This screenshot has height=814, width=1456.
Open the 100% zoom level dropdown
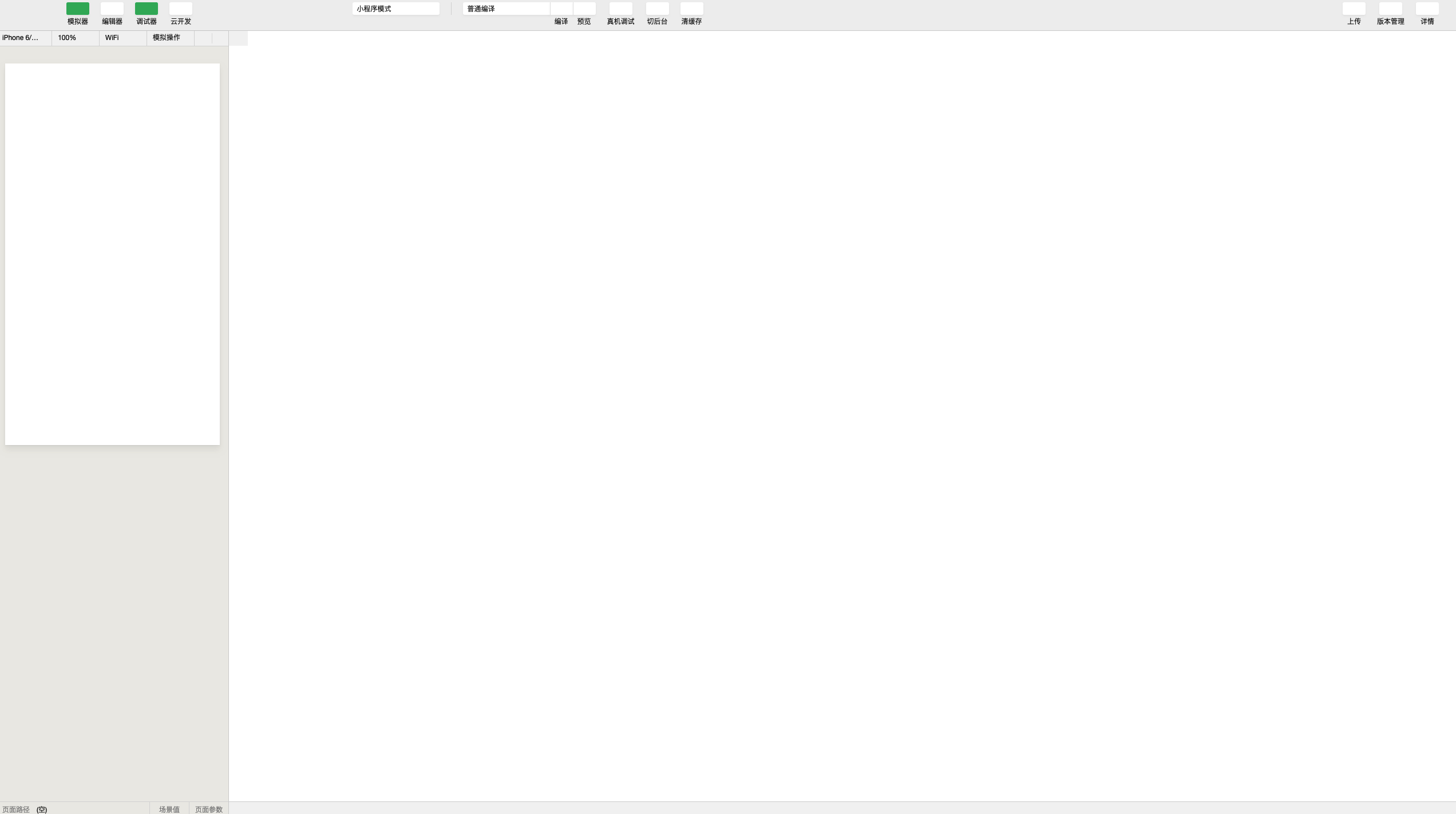(x=76, y=38)
